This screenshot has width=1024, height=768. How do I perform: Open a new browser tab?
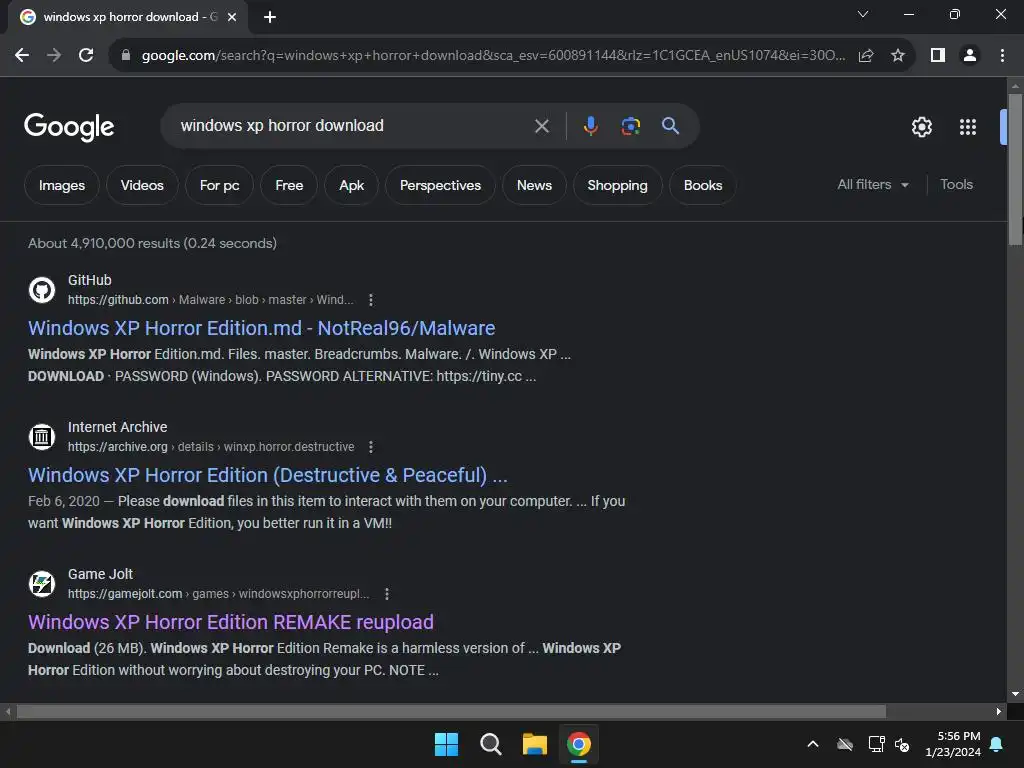pos(270,17)
